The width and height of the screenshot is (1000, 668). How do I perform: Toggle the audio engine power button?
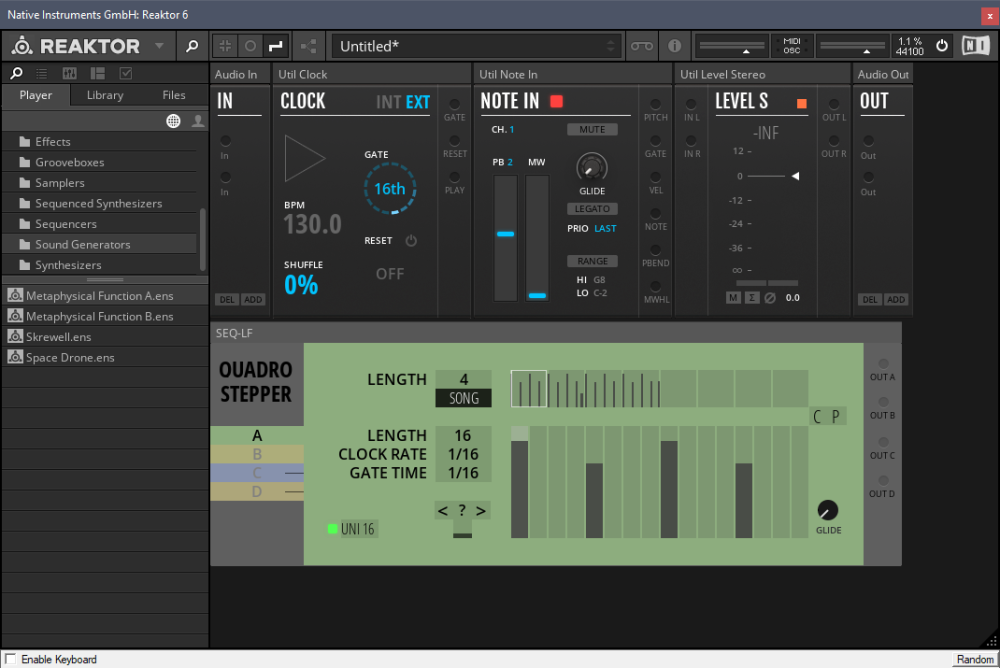941,46
